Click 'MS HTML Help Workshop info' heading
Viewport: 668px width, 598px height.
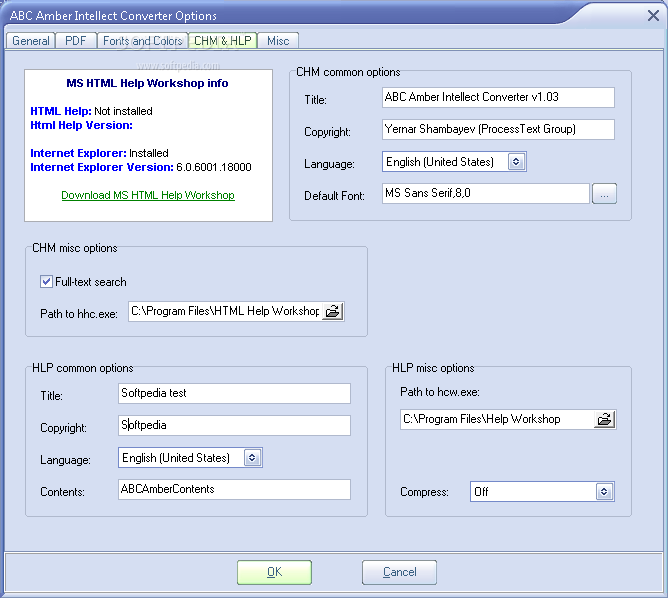pyautogui.click(x=147, y=83)
